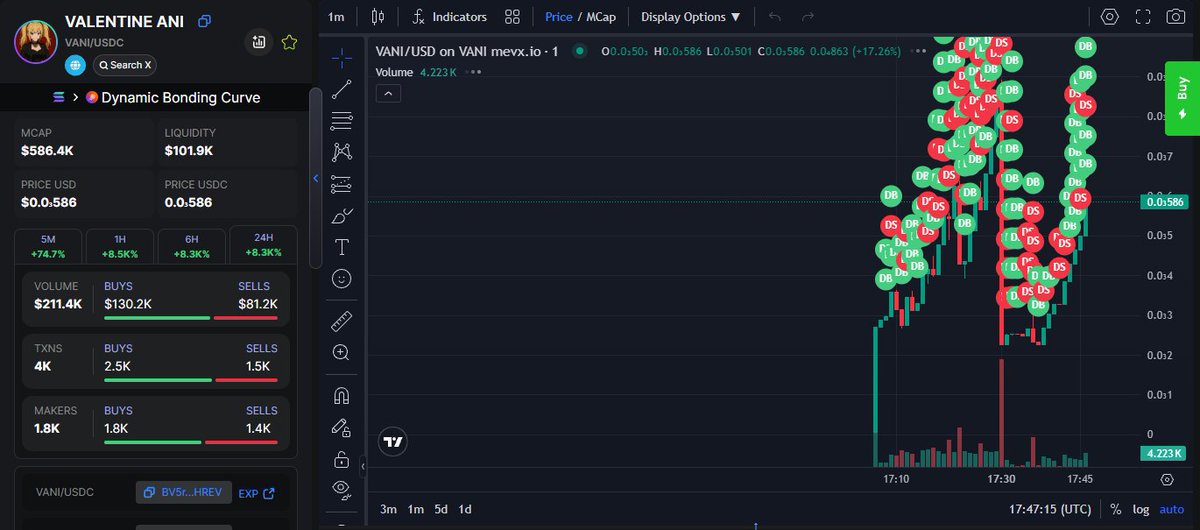Toggle hide all drawings eye icon
Screen dimensions: 1200x530
tap(342, 490)
